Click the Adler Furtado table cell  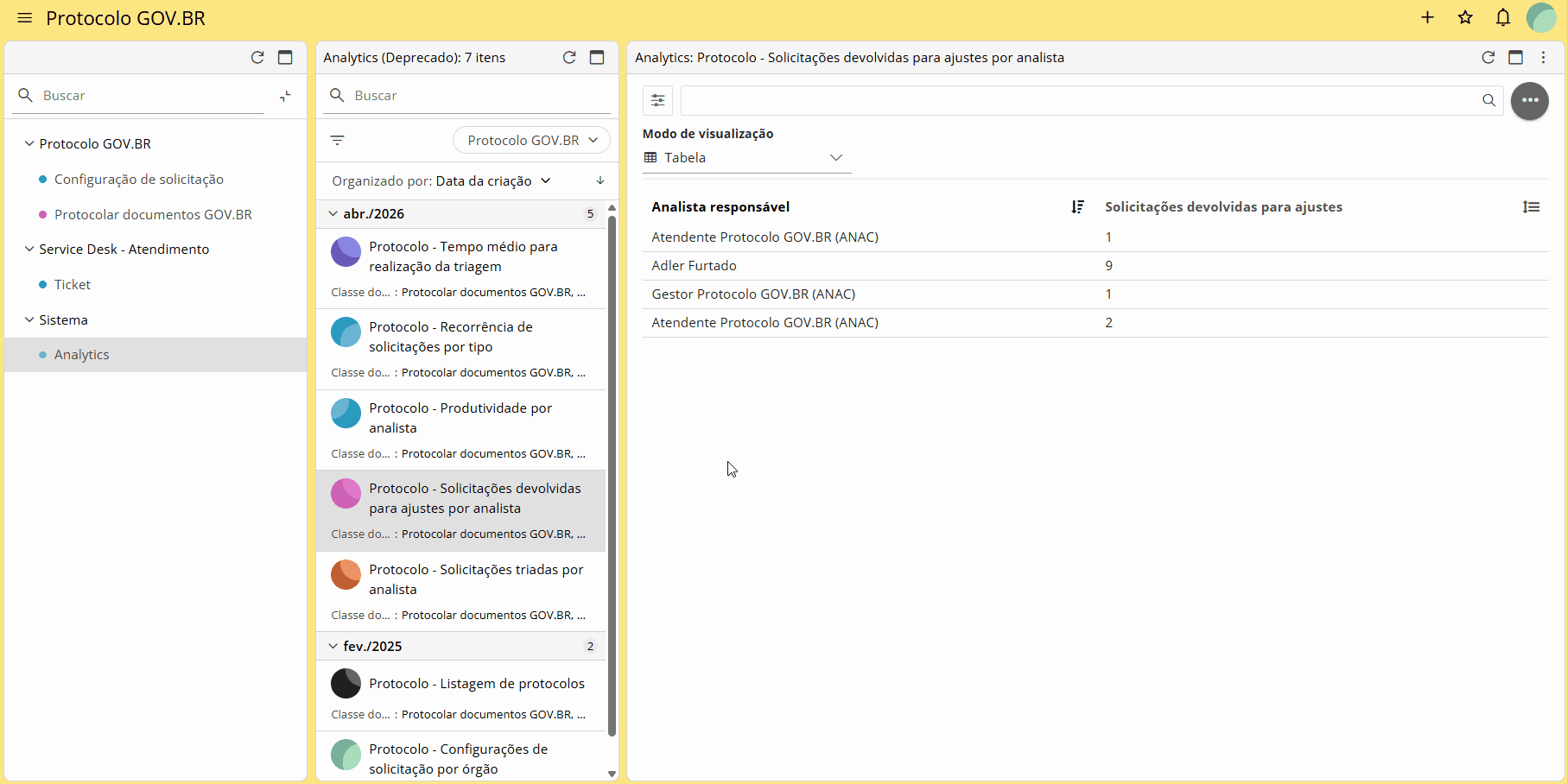coord(694,265)
